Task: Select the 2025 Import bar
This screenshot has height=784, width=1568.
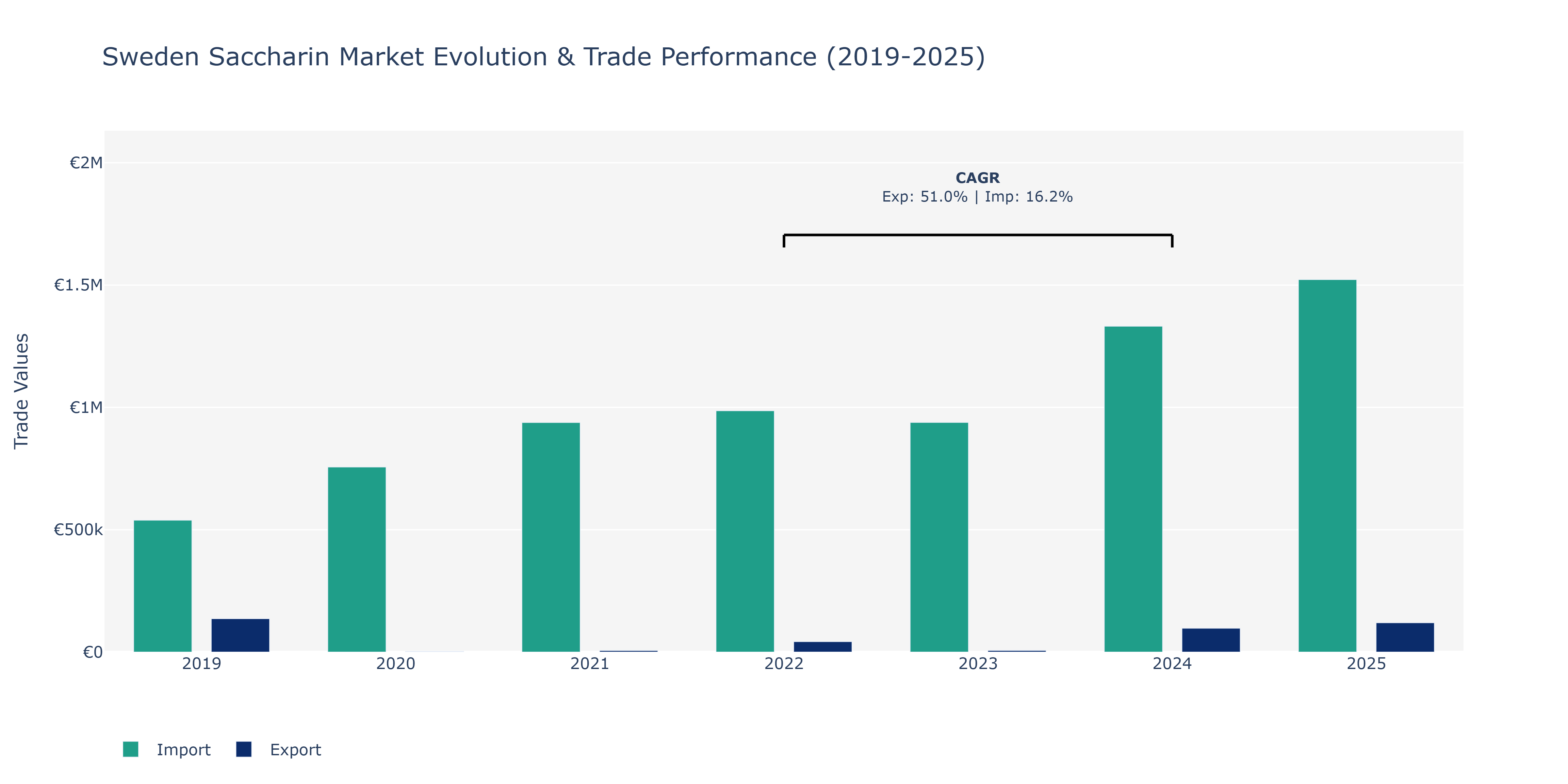Action: point(1328,466)
